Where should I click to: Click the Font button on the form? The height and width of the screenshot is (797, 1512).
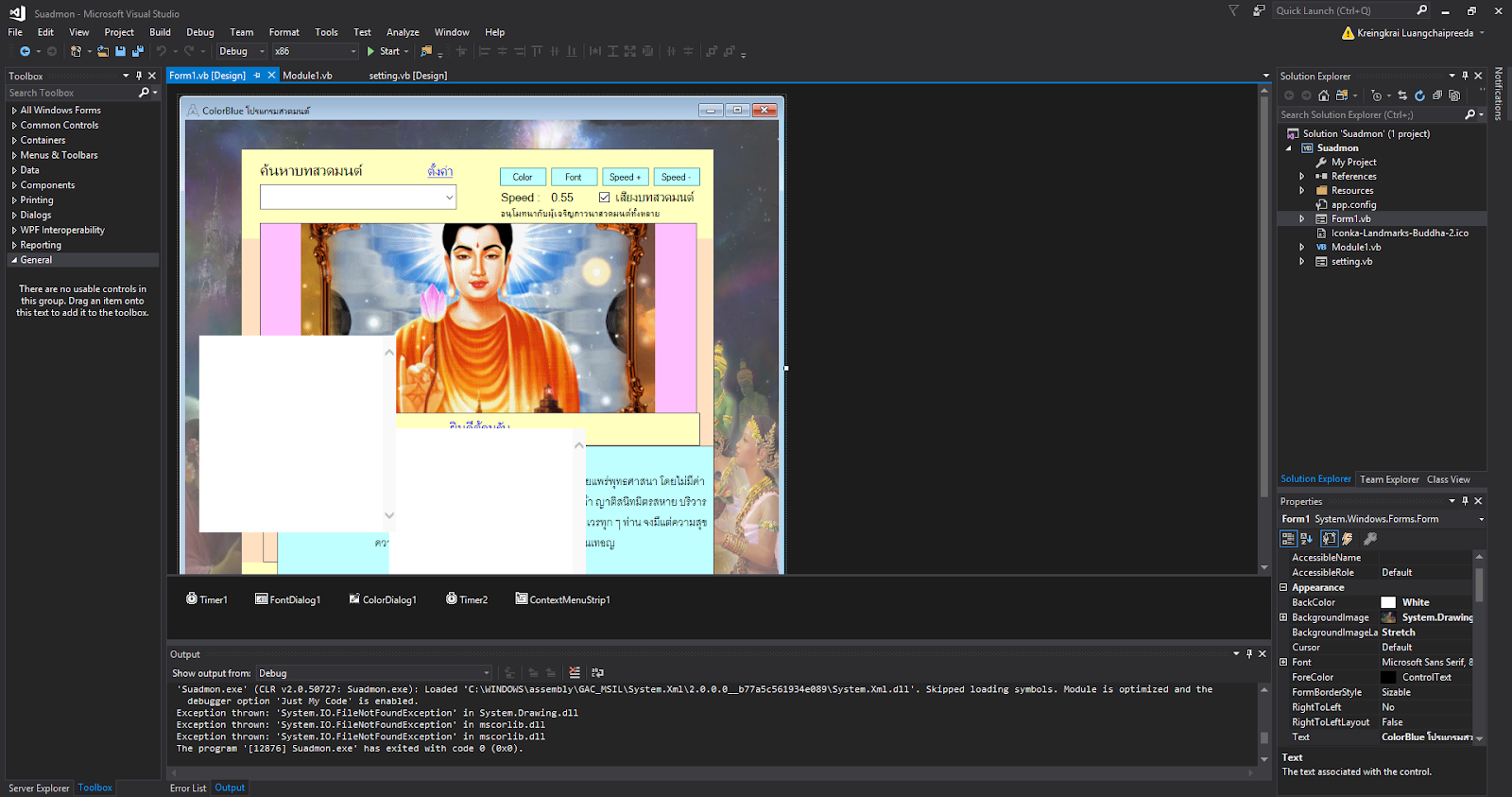[574, 177]
